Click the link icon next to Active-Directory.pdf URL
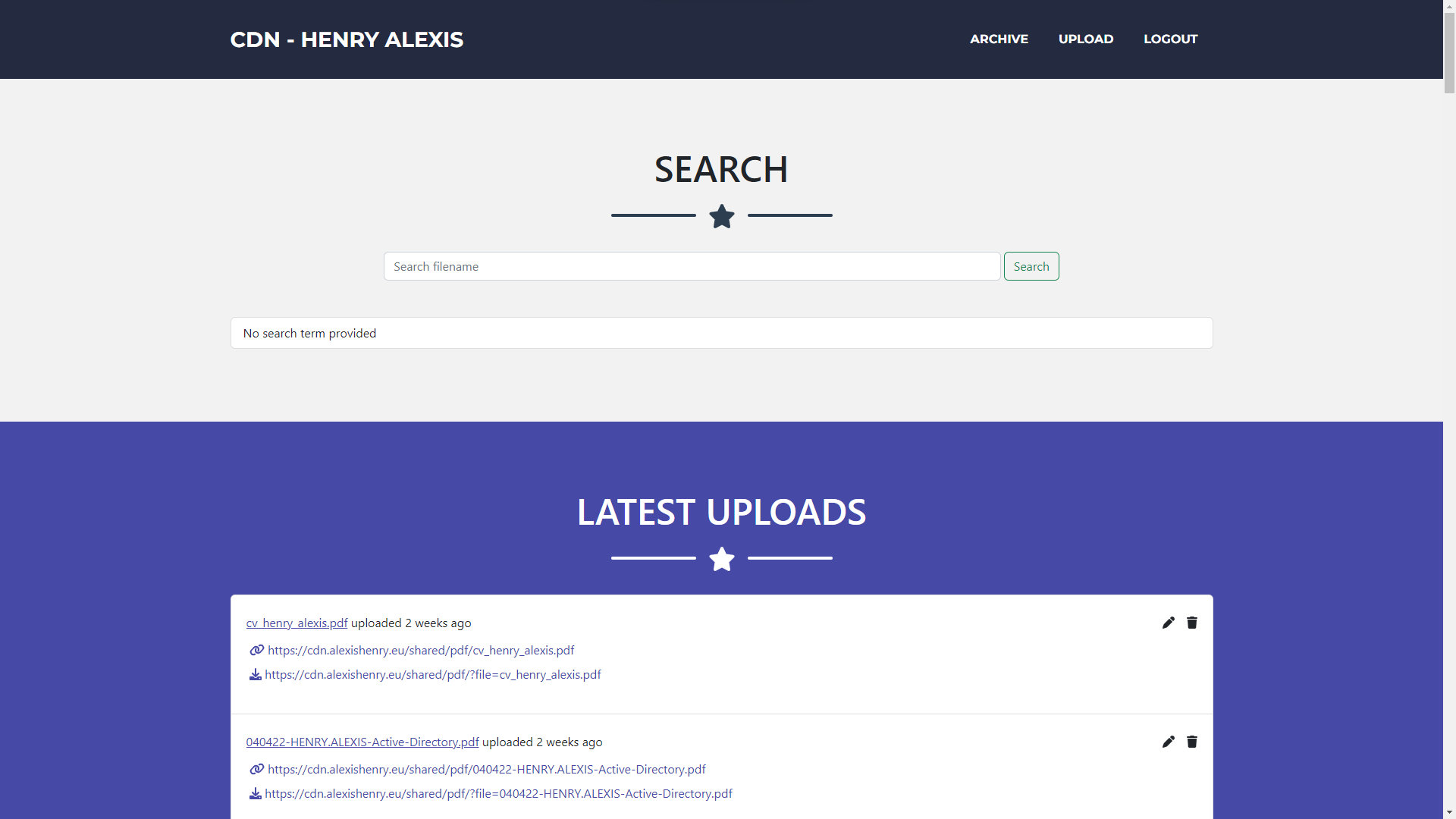 [257, 769]
